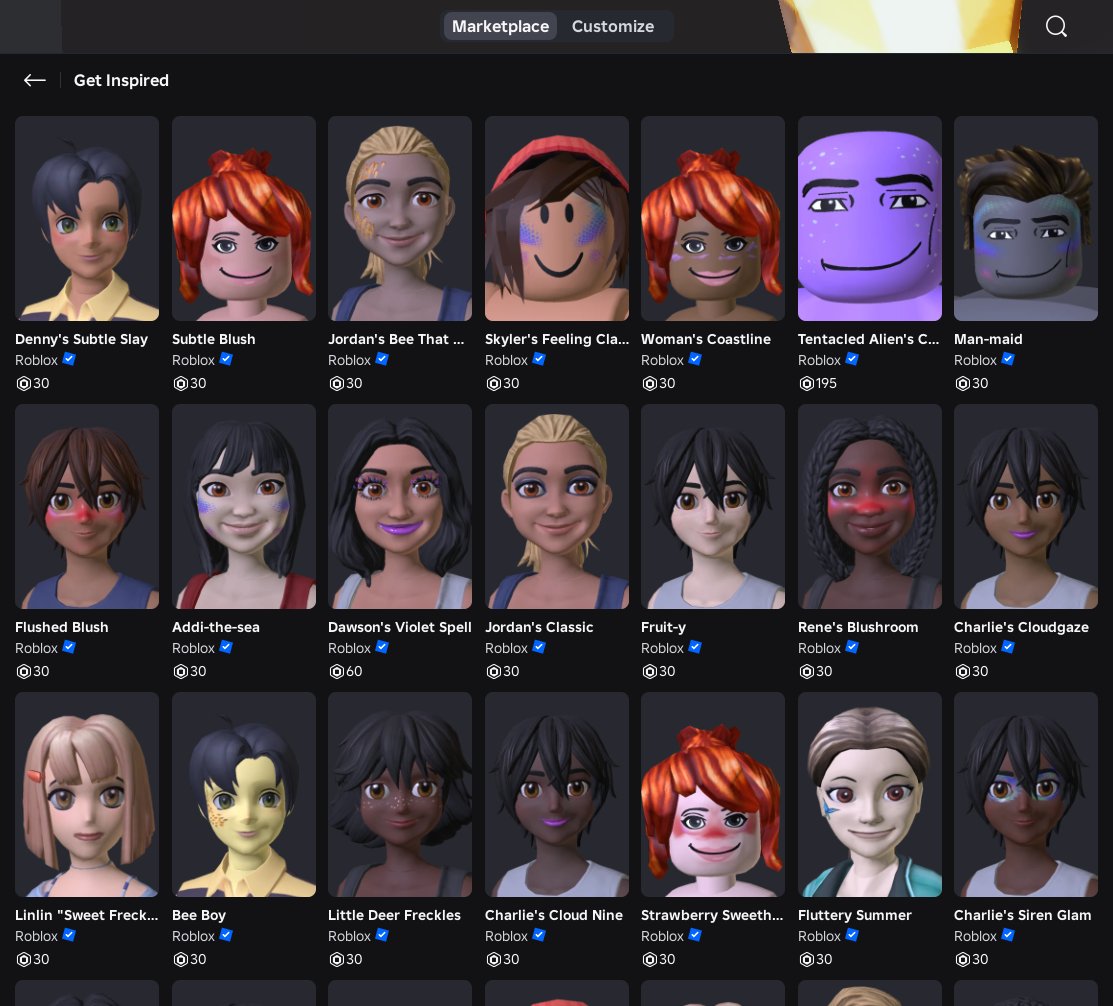Viewport: 1113px width, 1006px height.
Task: Switch to the Customize tab
Action: click(613, 26)
